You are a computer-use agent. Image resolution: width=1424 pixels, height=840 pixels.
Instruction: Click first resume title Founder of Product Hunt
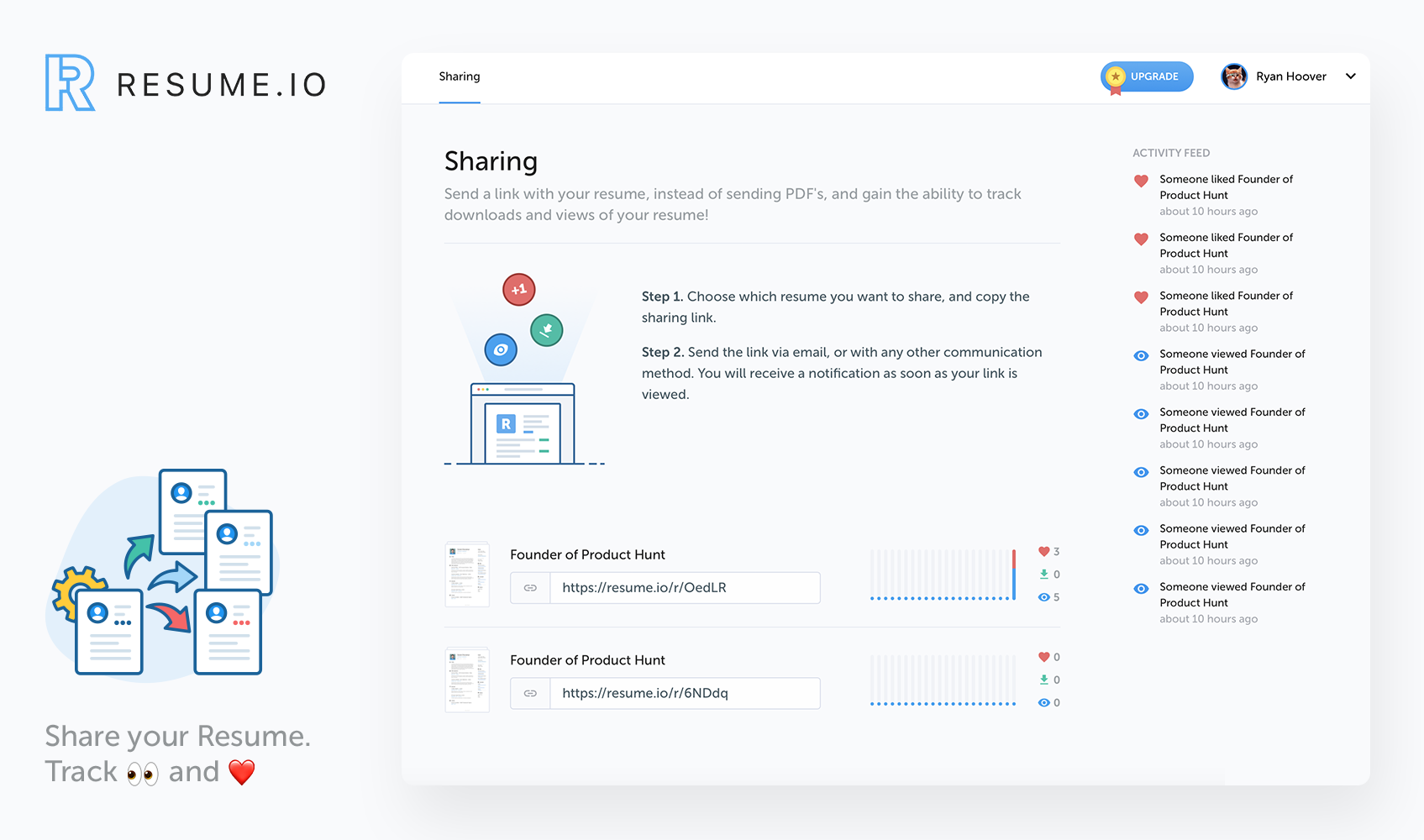click(x=587, y=554)
